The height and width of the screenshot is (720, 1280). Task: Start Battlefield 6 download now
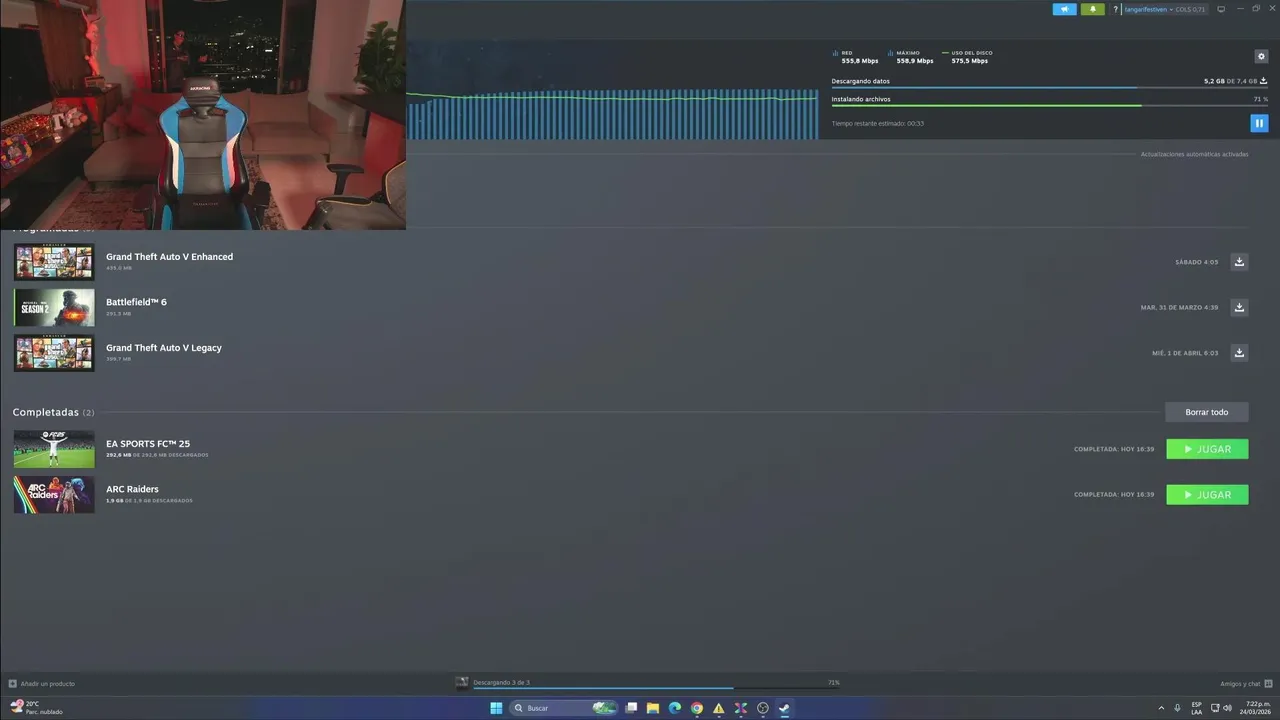1239,307
